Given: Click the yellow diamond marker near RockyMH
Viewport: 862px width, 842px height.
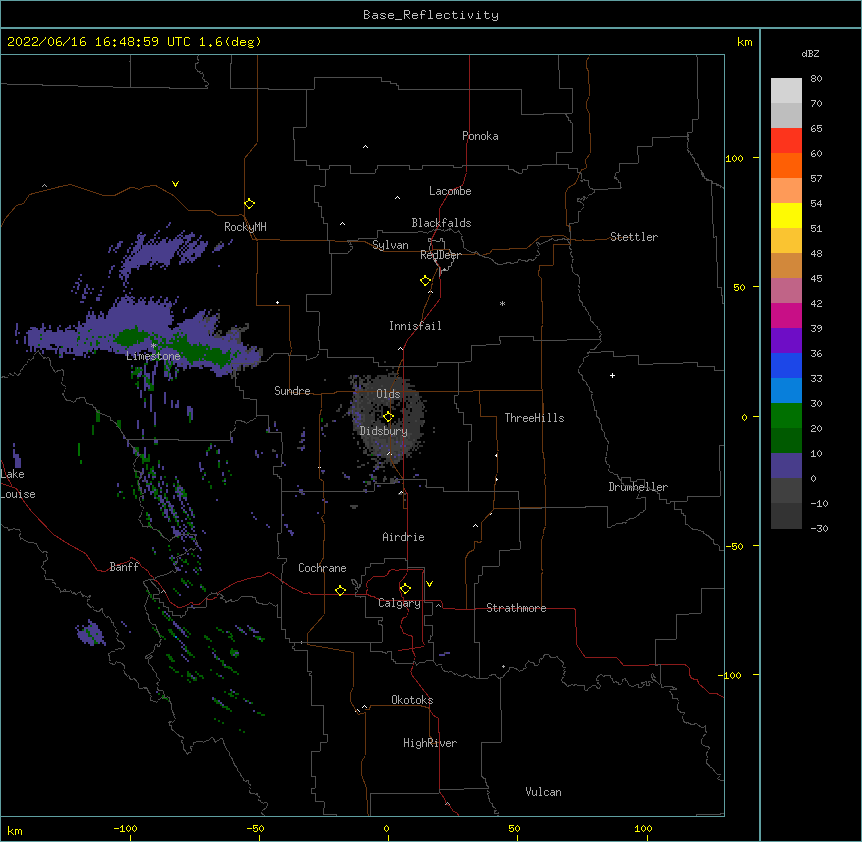Looking at the screenshot, I should pos(249,204).
